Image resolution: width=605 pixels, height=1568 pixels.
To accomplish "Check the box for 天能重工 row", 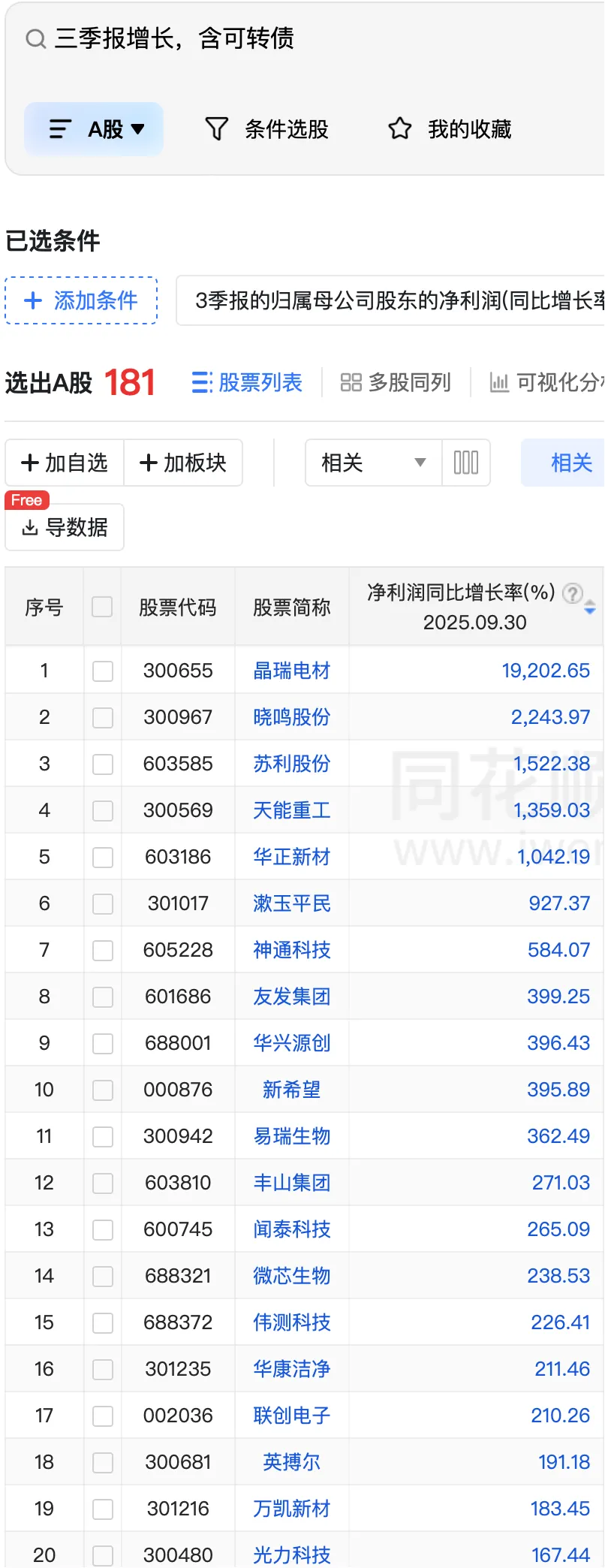I will (102, 810).
